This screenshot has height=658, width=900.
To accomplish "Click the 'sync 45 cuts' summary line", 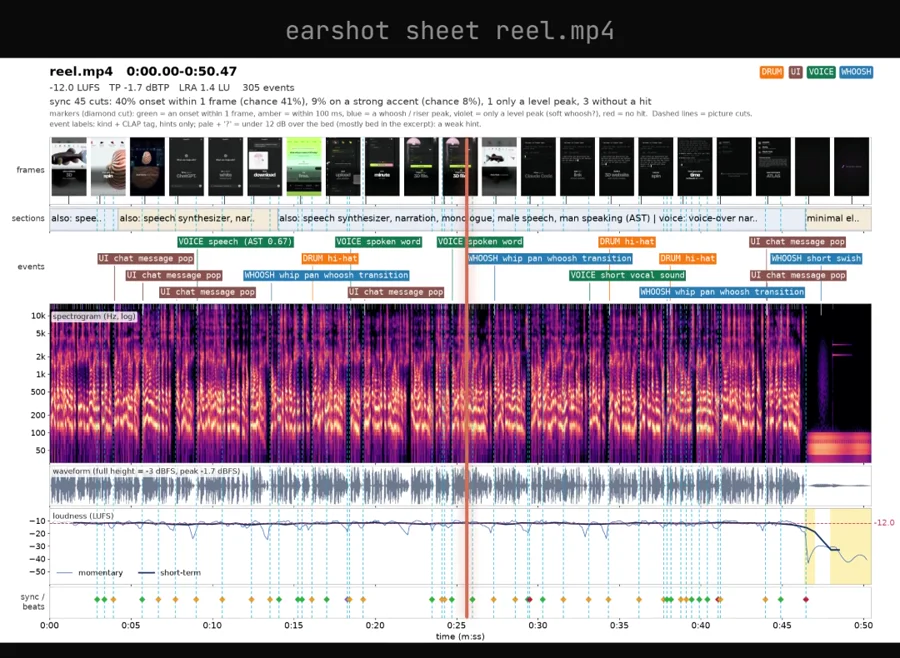I will tap(350, 102).
